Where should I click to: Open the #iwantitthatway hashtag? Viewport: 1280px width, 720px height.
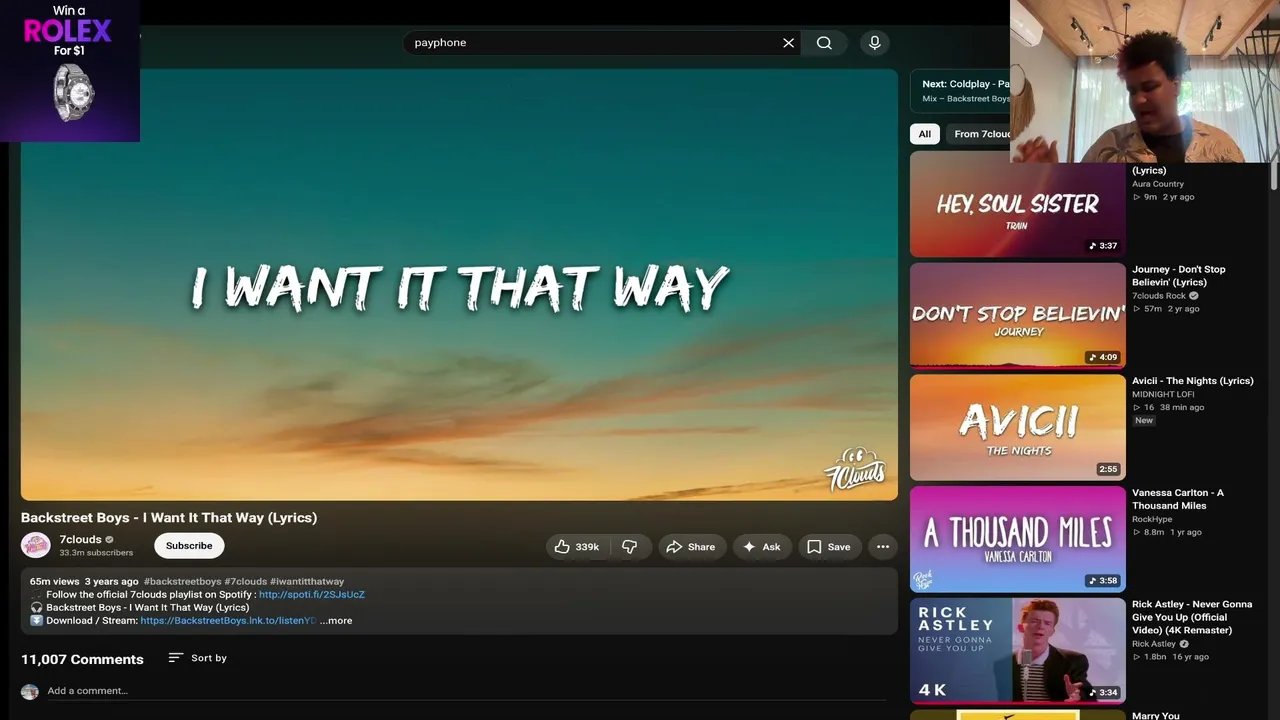tap(307, 581)
